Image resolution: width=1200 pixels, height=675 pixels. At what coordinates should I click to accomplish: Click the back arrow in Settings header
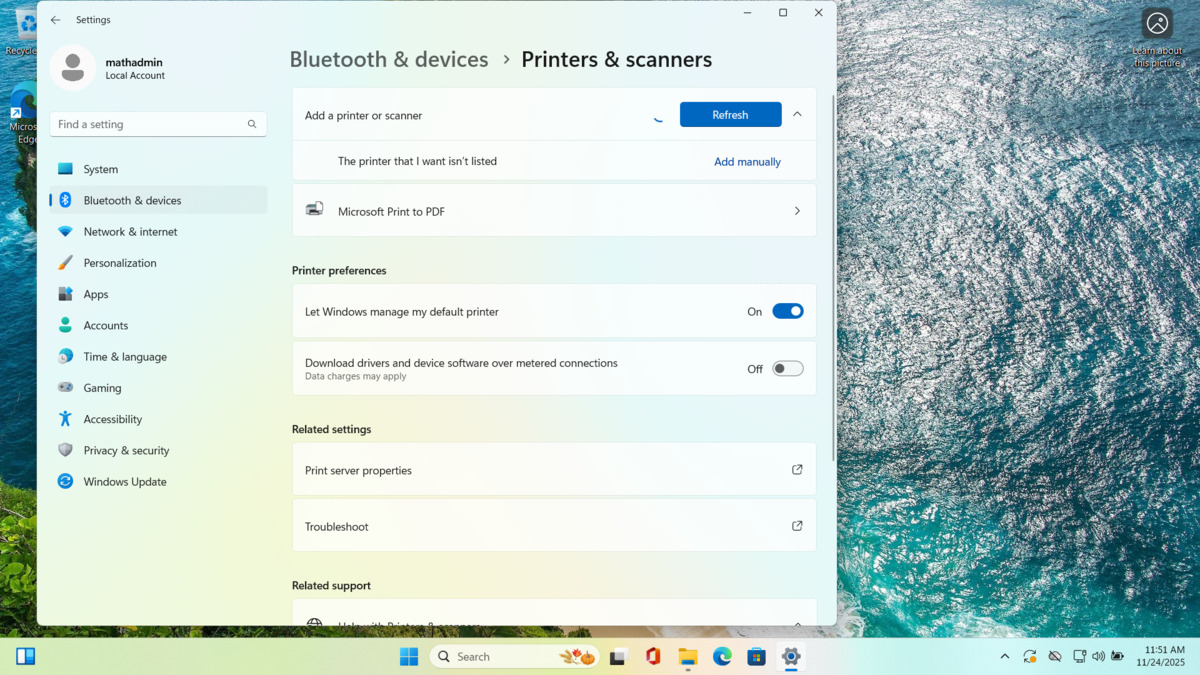click(x=56, y=20)
